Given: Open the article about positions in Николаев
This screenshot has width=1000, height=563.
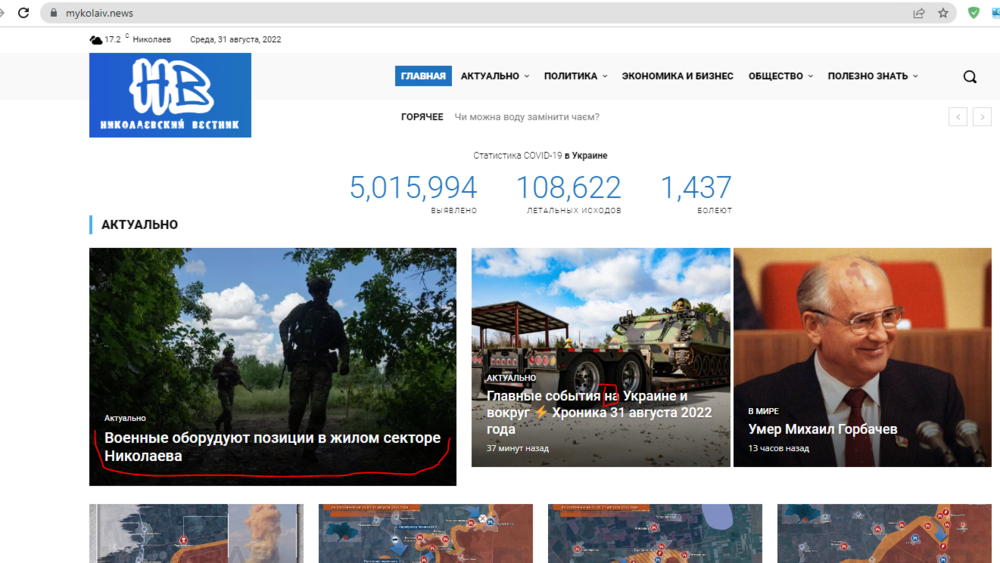Looking at the screenshot, I should 272,447.
